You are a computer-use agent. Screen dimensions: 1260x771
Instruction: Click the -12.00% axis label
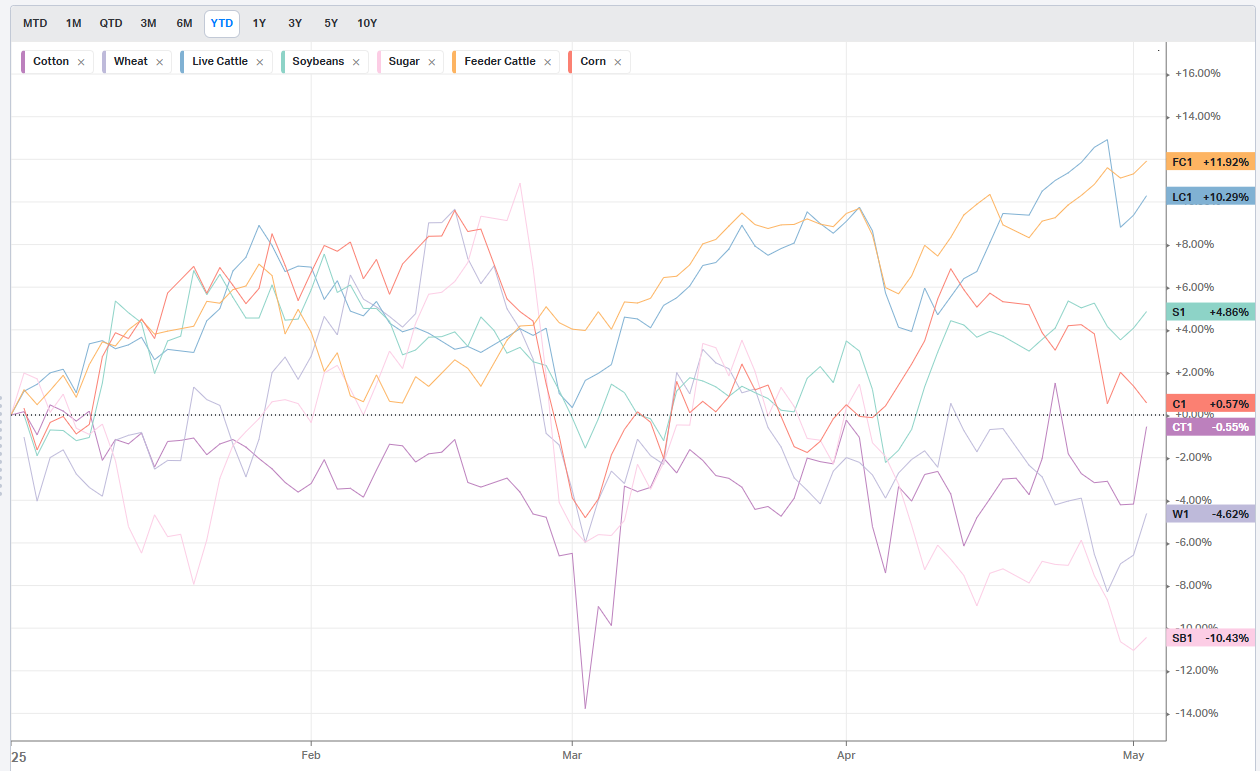pyautogui.click(x=1198, y=670)
